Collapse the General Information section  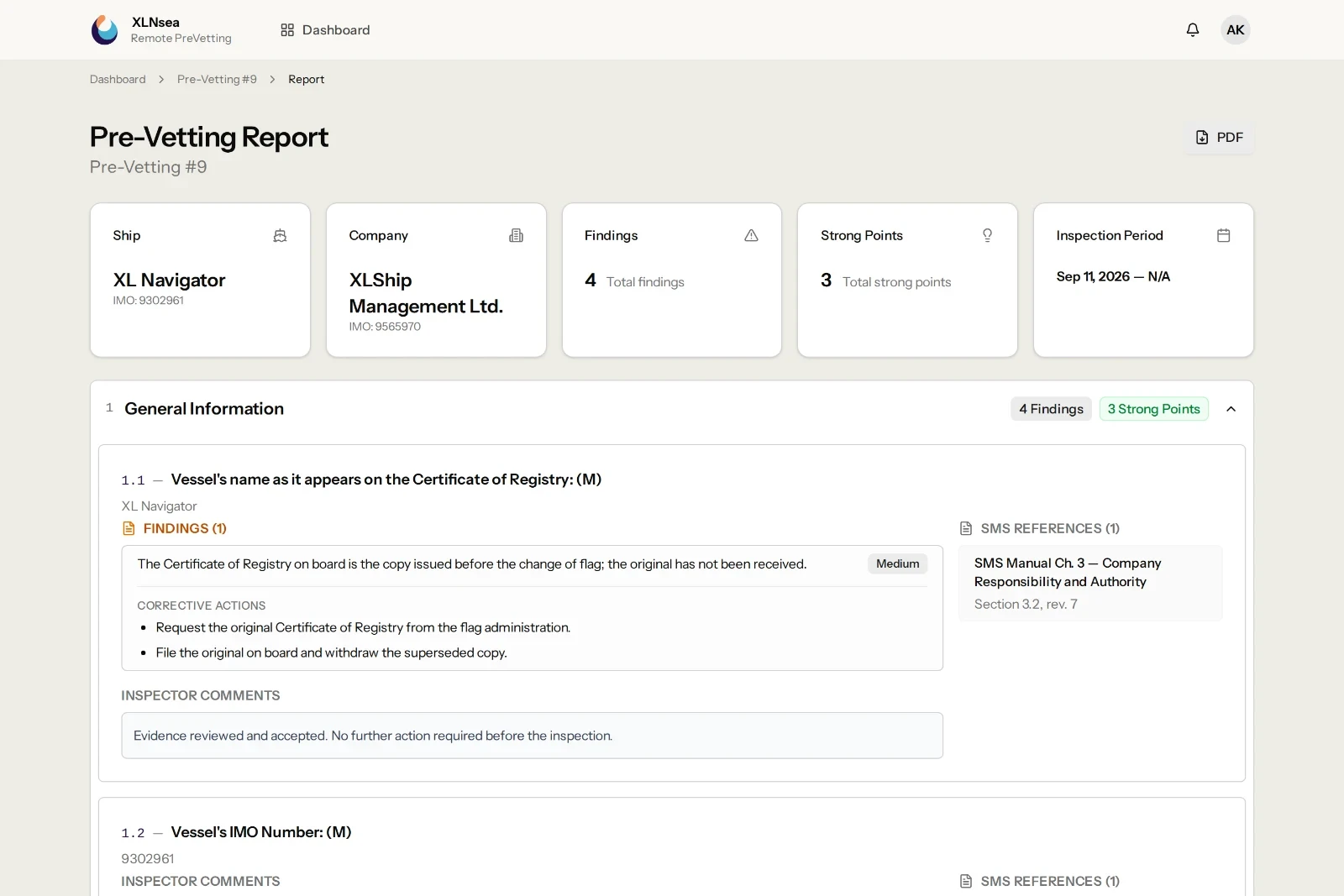1231,409
